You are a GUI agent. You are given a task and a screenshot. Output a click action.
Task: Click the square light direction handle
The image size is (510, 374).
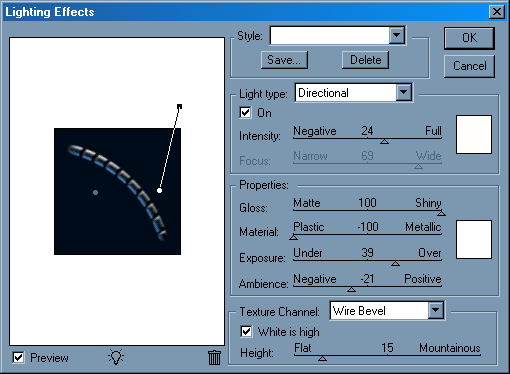(x=179, y=107)
